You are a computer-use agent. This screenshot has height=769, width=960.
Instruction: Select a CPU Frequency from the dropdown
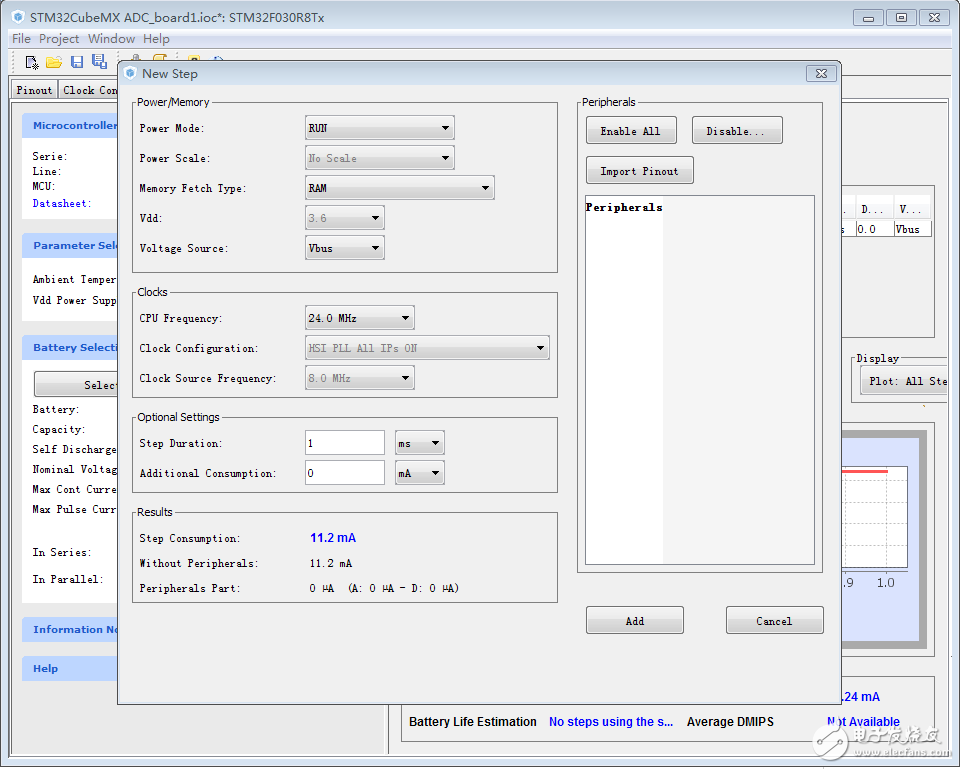pos(359,318)
